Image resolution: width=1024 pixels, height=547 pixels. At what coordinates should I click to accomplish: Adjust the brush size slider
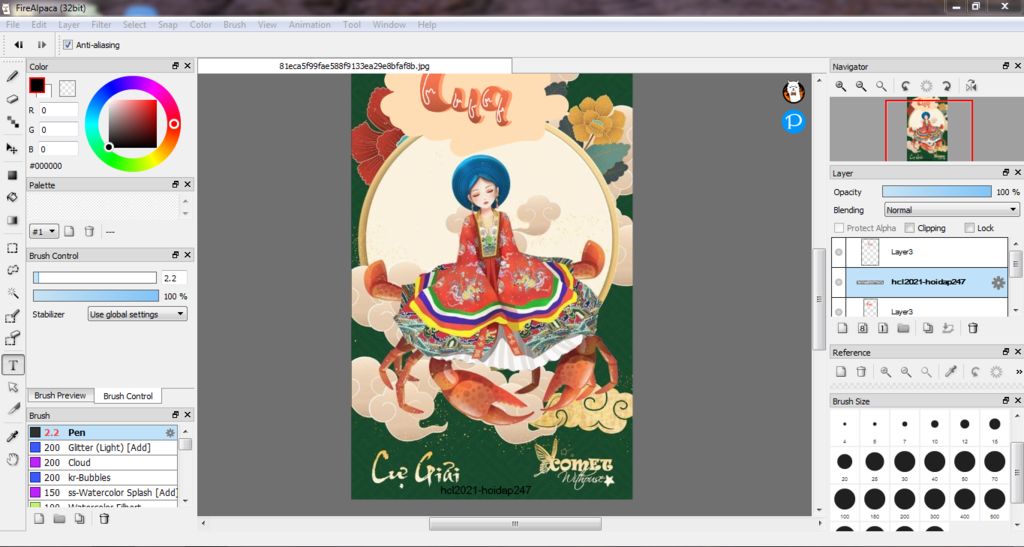pos(95,278)
